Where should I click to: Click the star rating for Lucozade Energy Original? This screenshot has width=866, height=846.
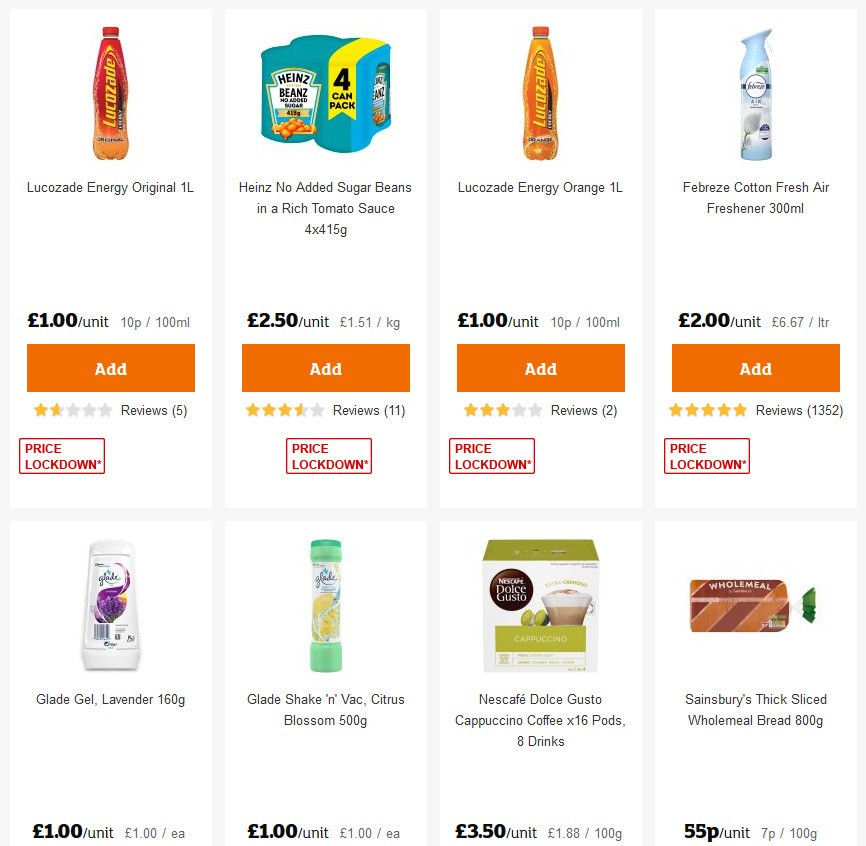72,410
